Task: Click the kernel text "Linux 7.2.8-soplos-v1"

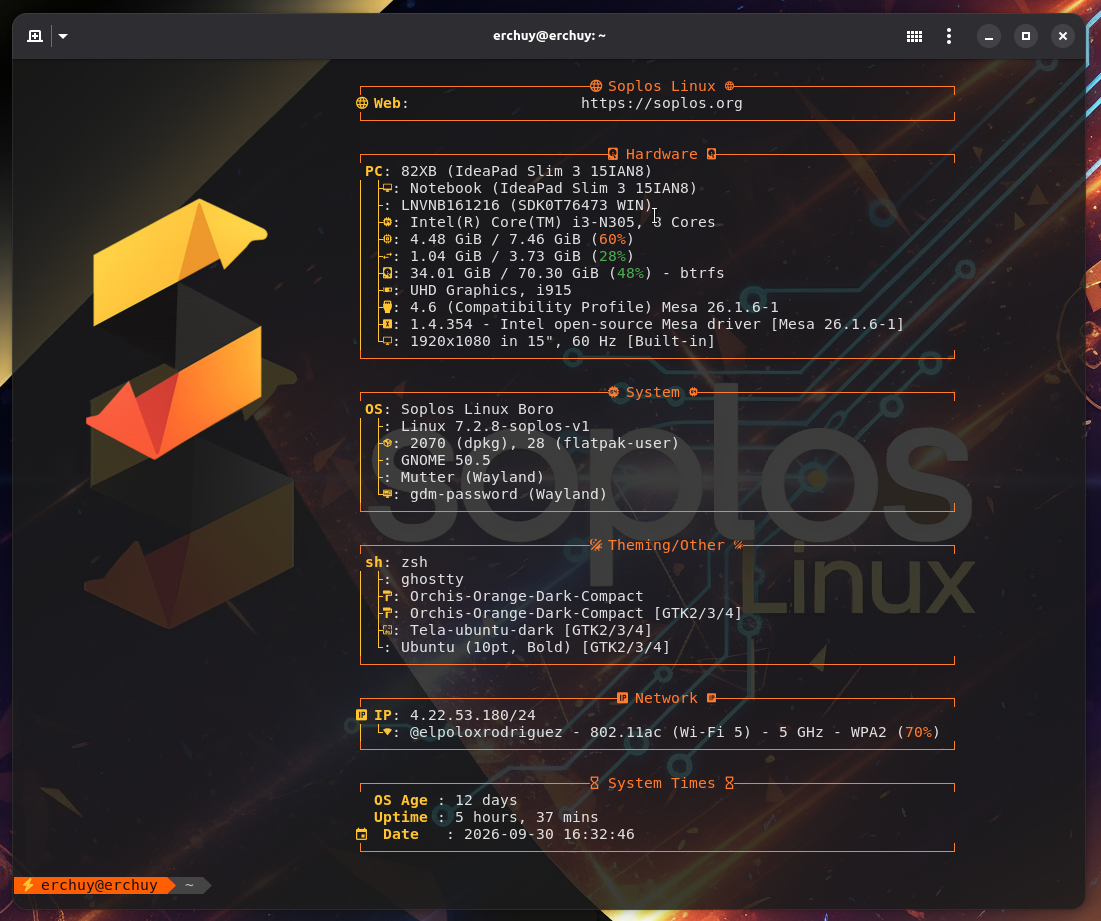Action: click(495, 426)
